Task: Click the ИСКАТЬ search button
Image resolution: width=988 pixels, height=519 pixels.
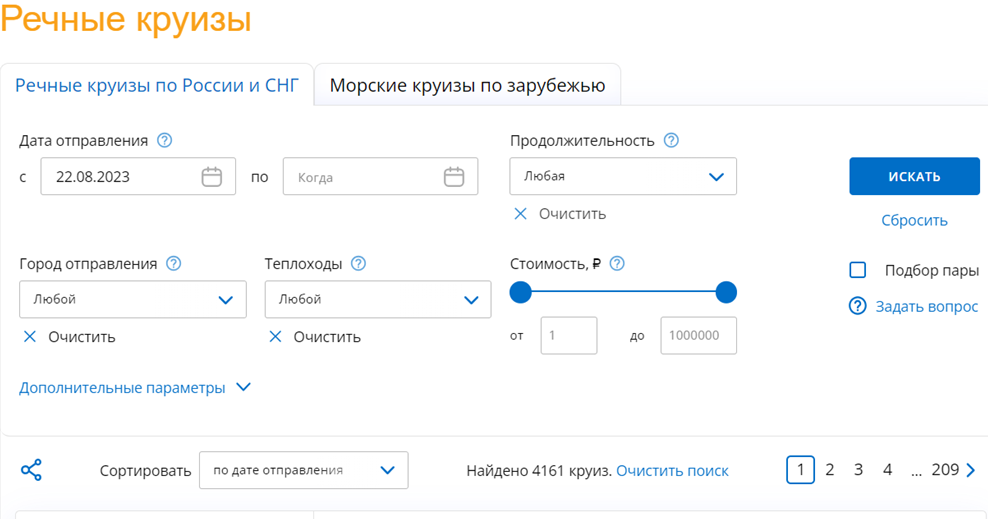Action: [x=914, y=176]
